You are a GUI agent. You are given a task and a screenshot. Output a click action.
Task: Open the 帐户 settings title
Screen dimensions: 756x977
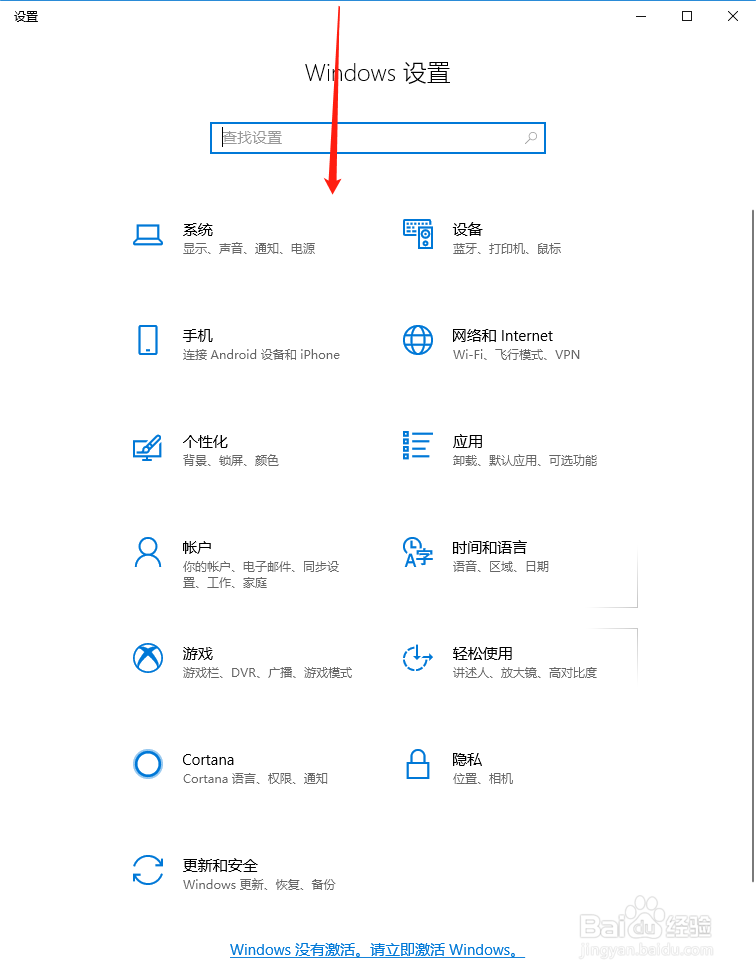pos(197,548)
